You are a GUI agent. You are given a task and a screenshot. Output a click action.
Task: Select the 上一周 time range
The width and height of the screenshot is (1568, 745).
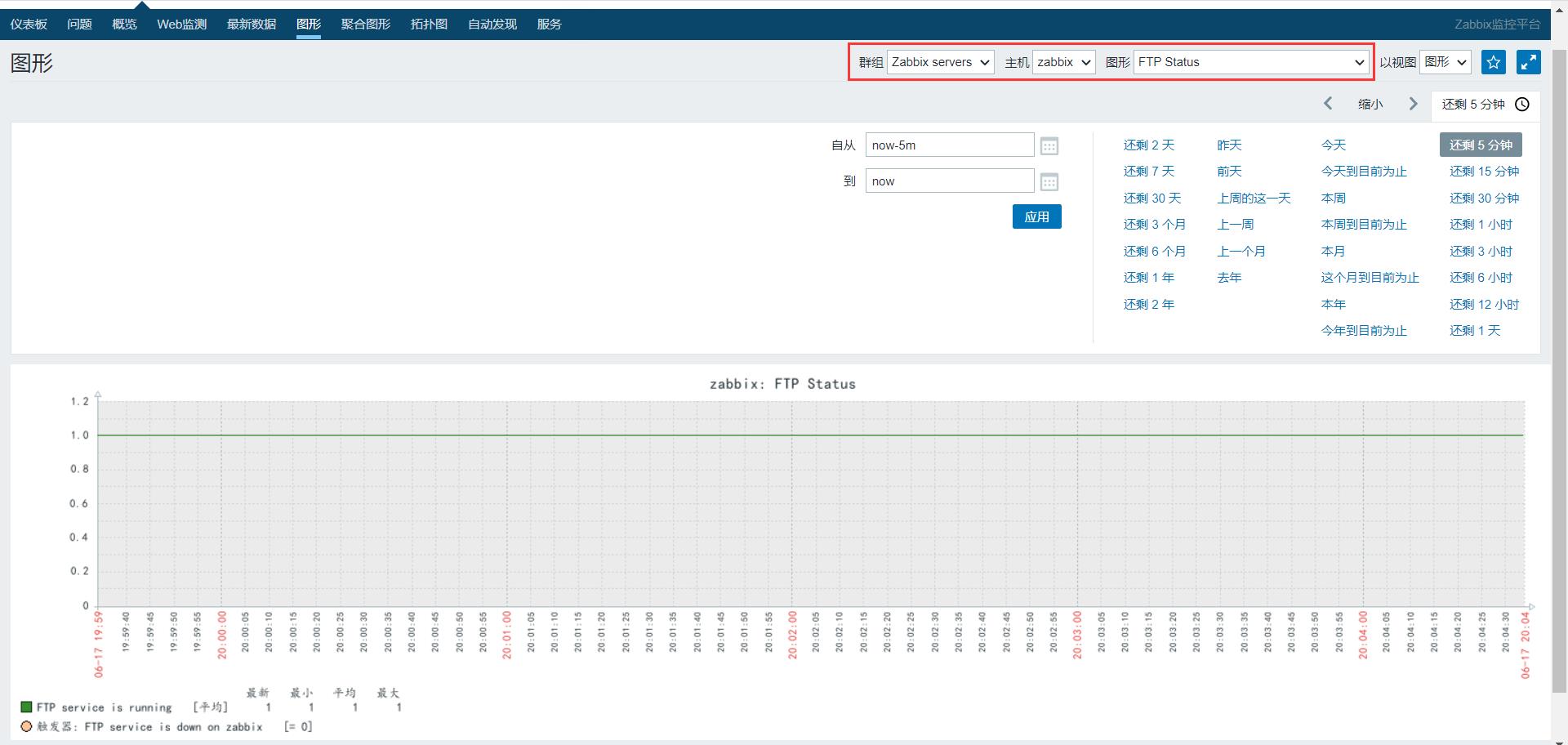1235,225
